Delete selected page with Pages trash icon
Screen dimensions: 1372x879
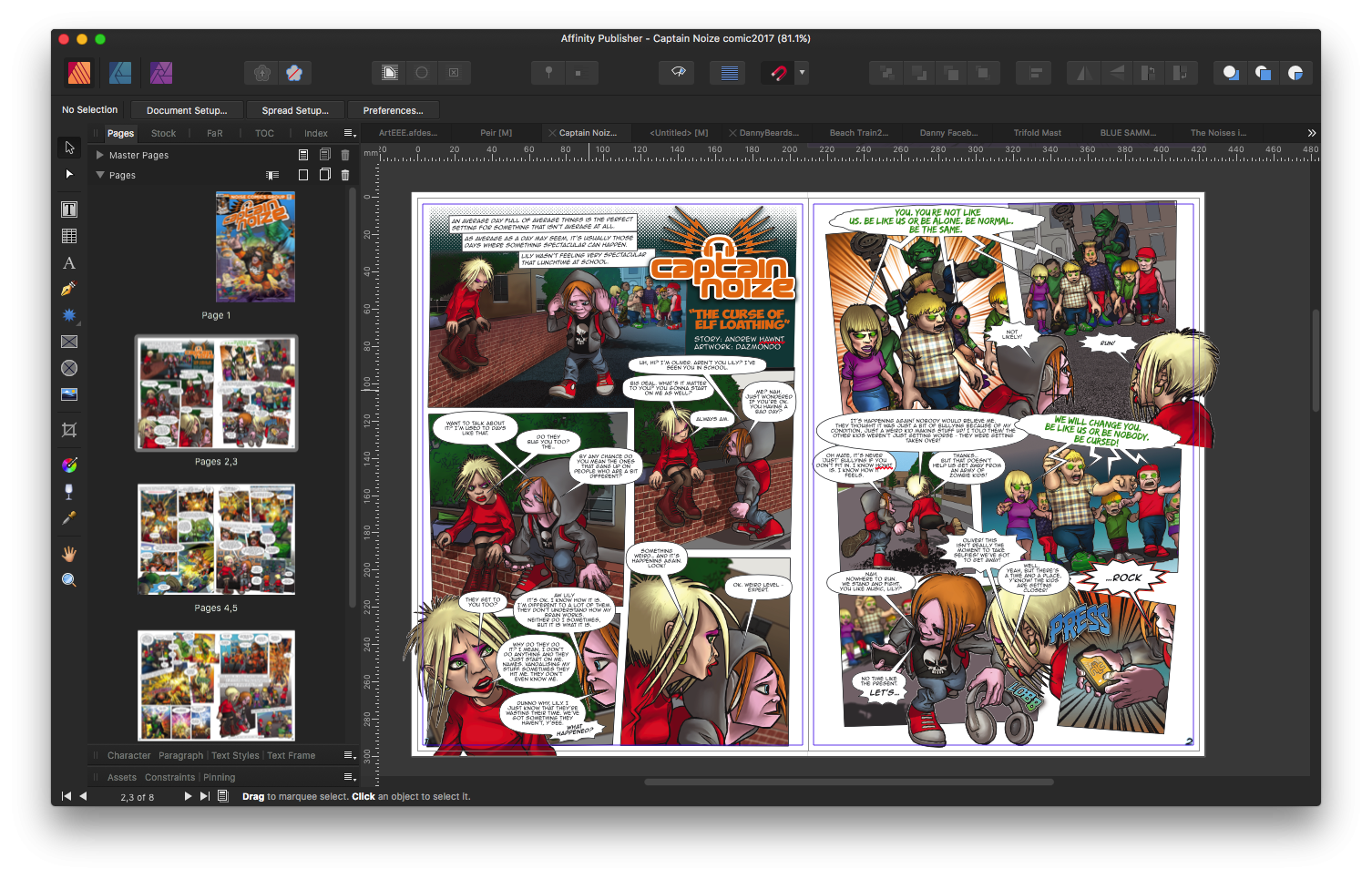[345, 175]
